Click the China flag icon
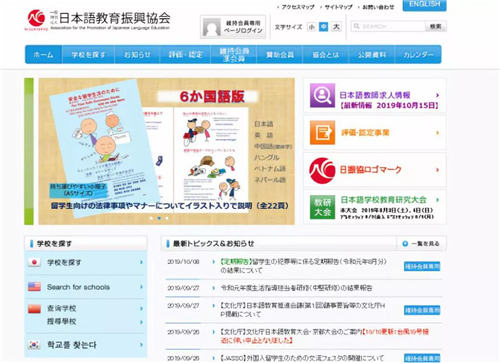 coord(34,309)
